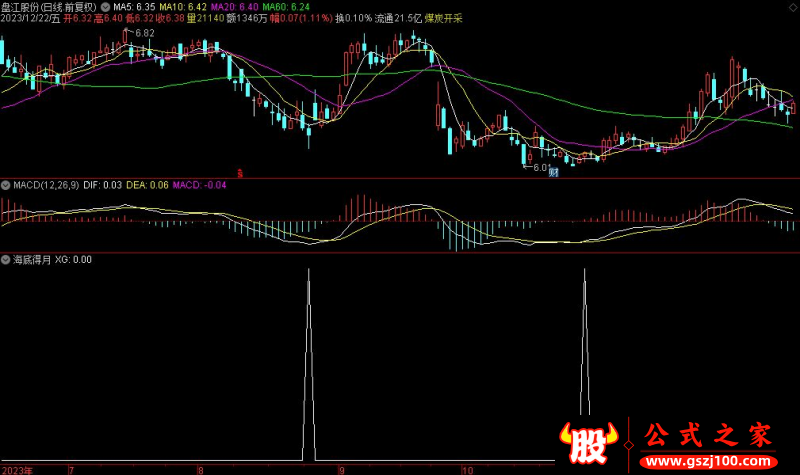The width and height of the screenshot is (800, 475).
Task: Click the XG: 0.00 value
Action: click(x=73, y=260)
